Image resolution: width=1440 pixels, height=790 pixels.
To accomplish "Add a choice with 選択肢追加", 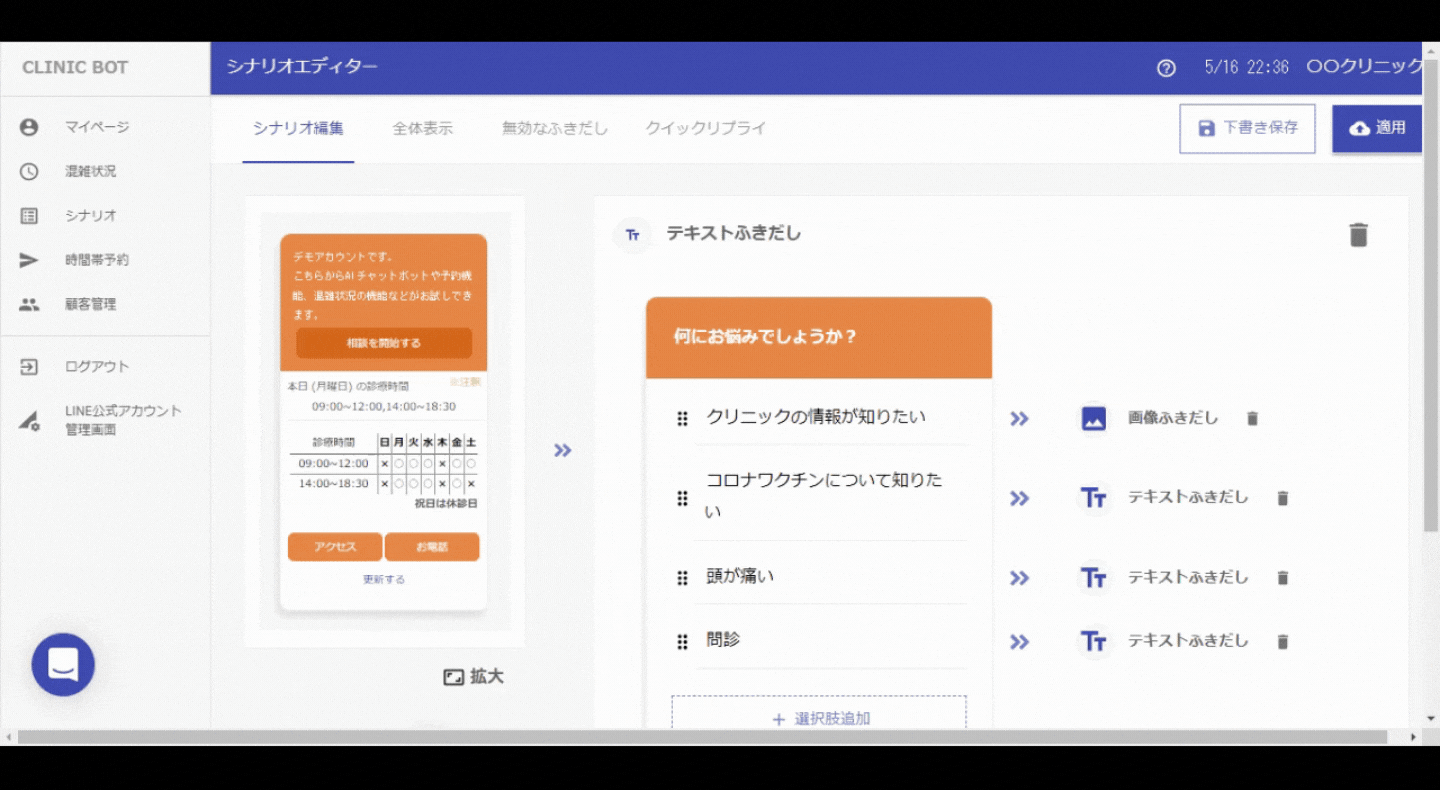I will 819,718.
